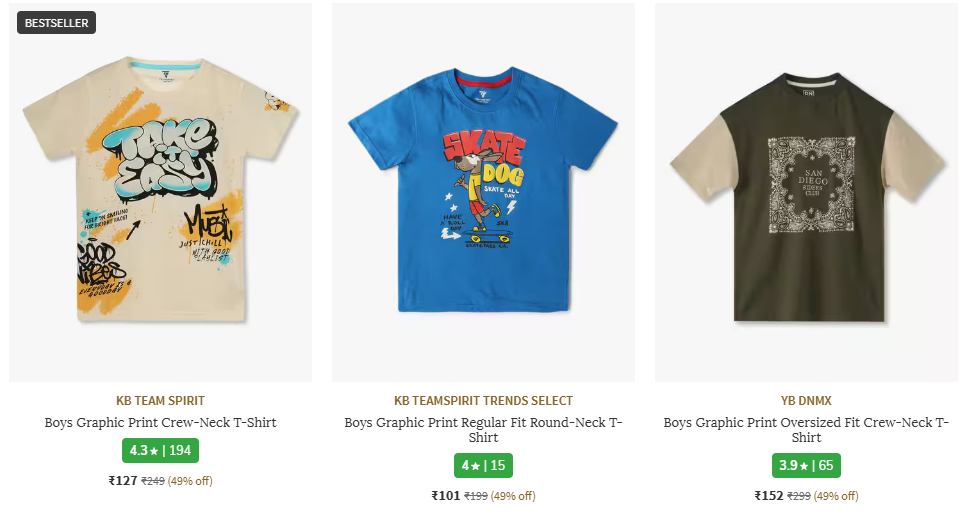Open Boys Graphic Print Regular Fit Round-Neck title
Screen dimensions: 963x515
coord(483,430)
